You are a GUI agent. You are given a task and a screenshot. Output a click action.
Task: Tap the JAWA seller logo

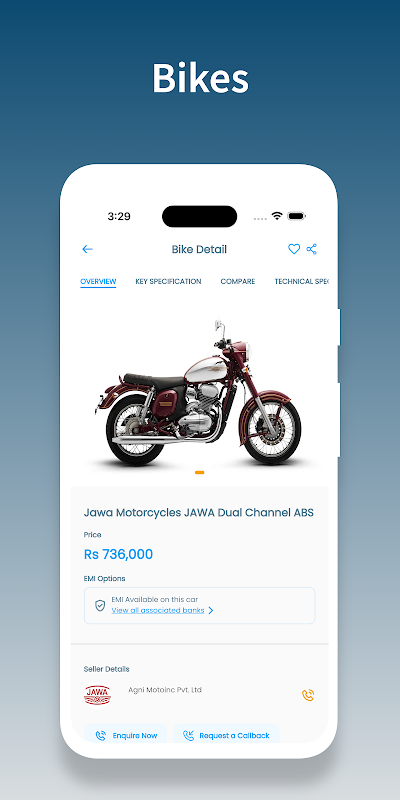97,695
